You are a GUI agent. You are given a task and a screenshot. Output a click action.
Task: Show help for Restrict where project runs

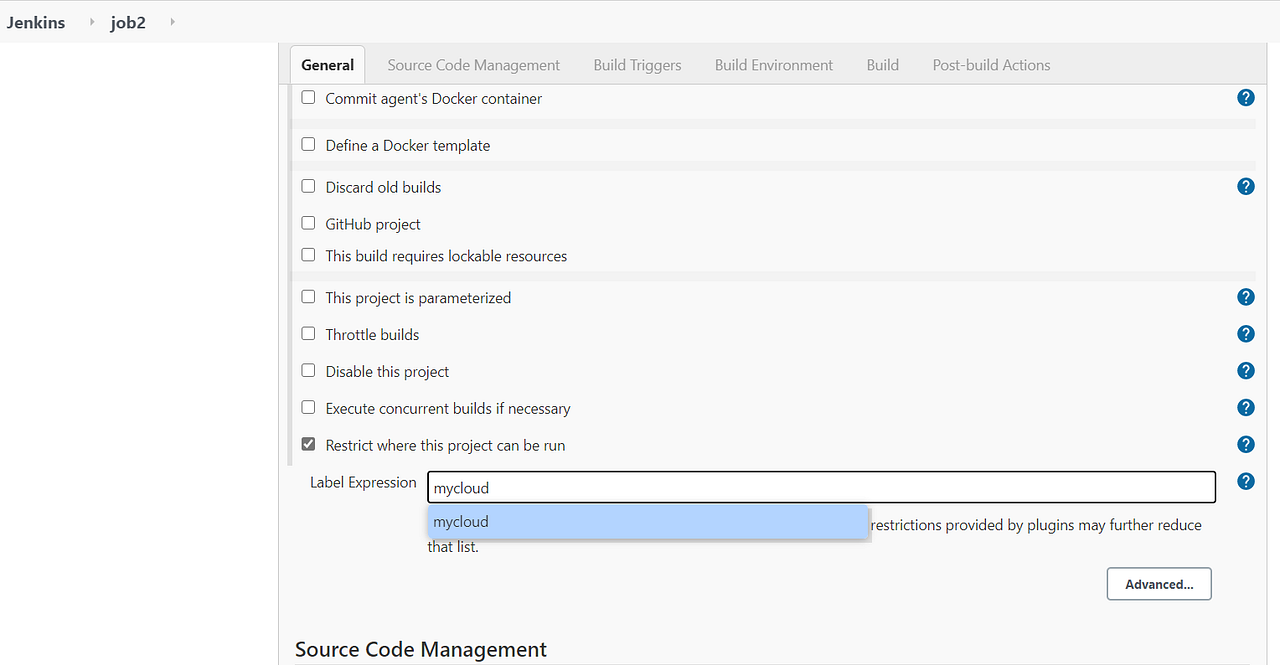tap(1245, 445)
